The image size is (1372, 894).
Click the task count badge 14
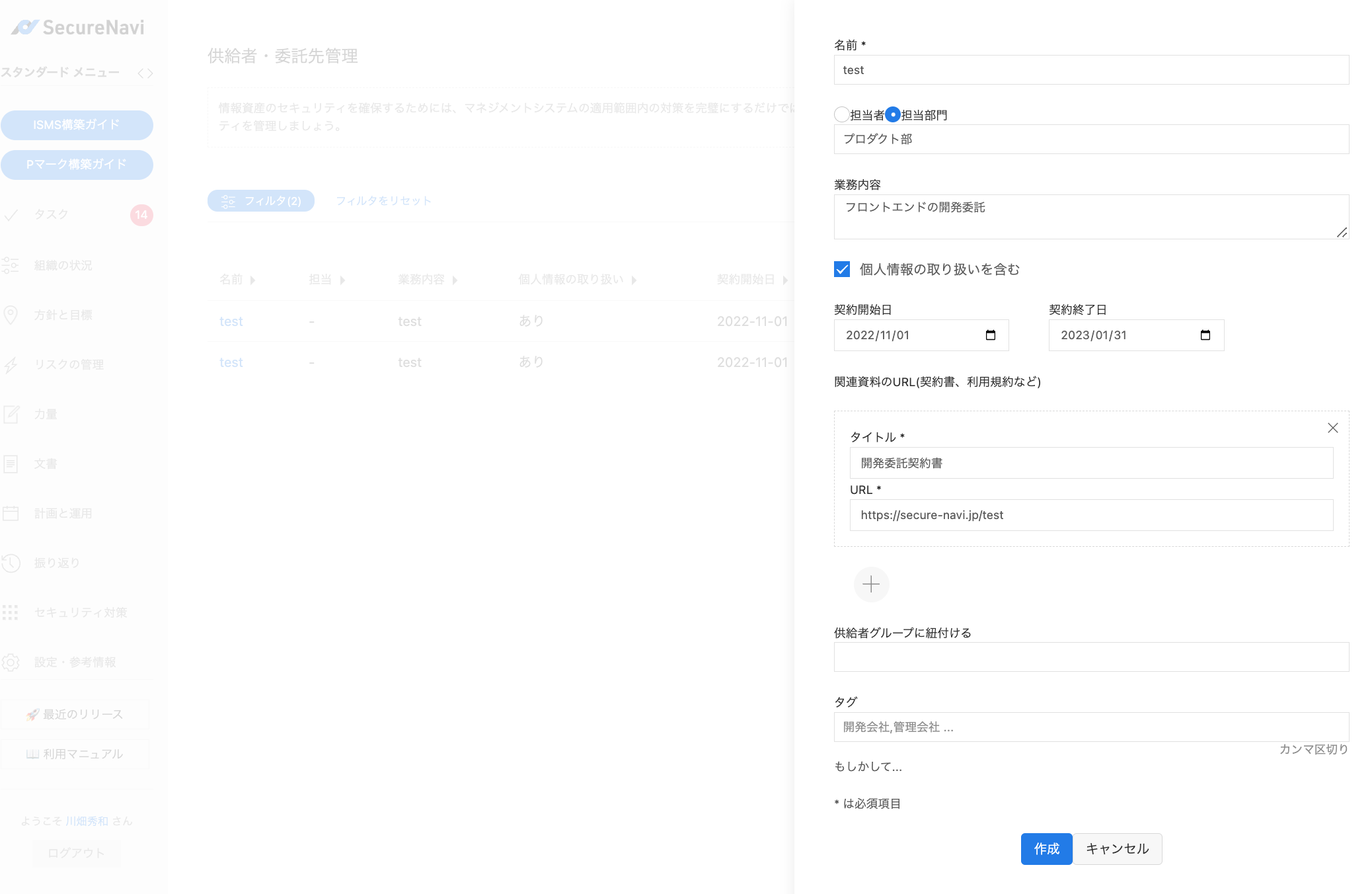141,215
